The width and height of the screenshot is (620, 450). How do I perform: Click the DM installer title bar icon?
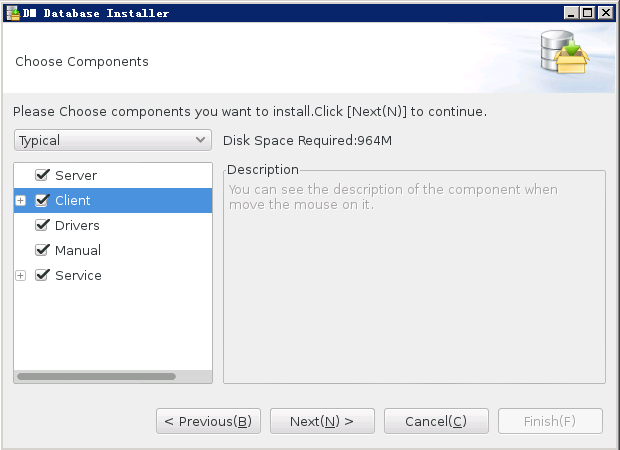[x=13, y=13]
